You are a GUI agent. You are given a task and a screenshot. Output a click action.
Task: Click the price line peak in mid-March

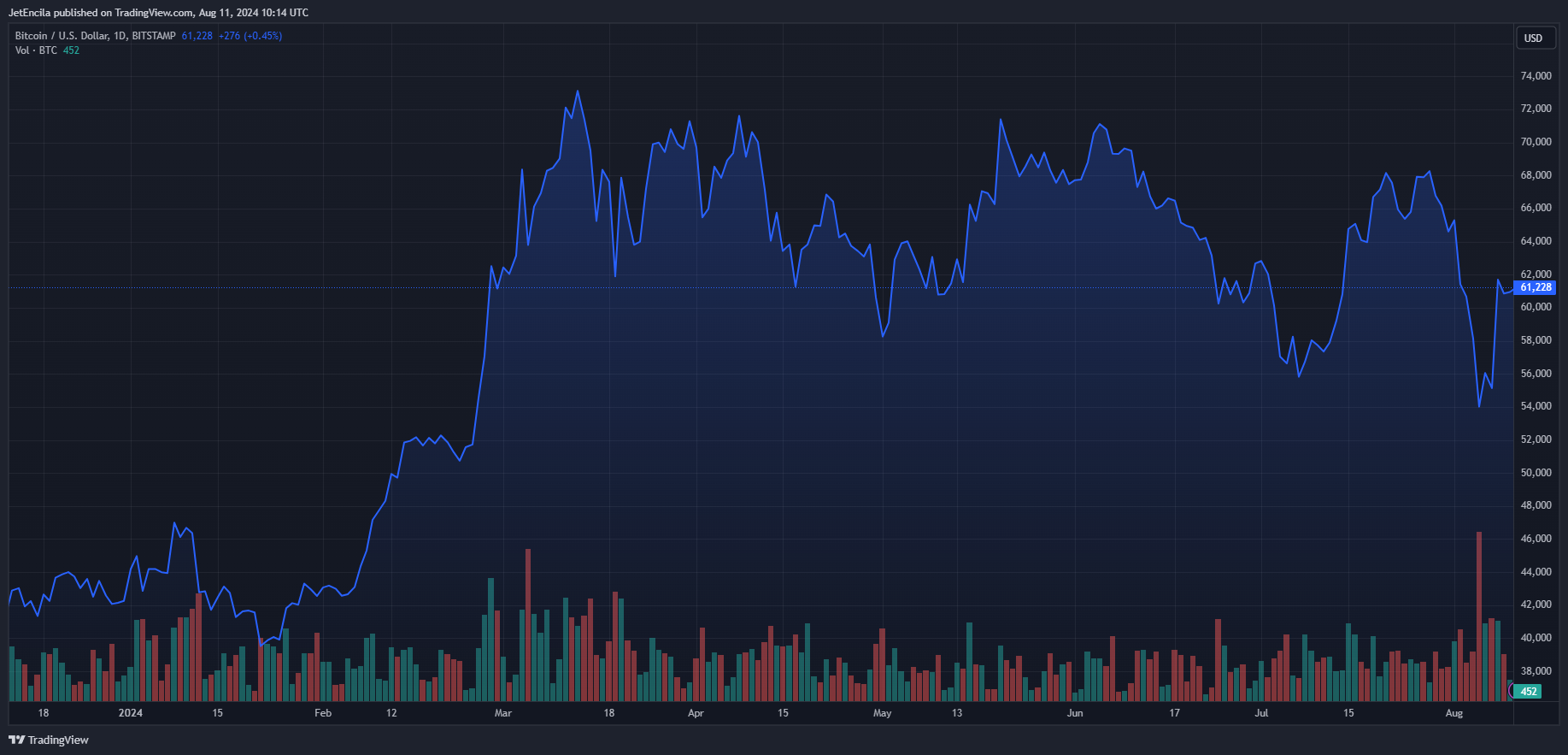point(578,91)
